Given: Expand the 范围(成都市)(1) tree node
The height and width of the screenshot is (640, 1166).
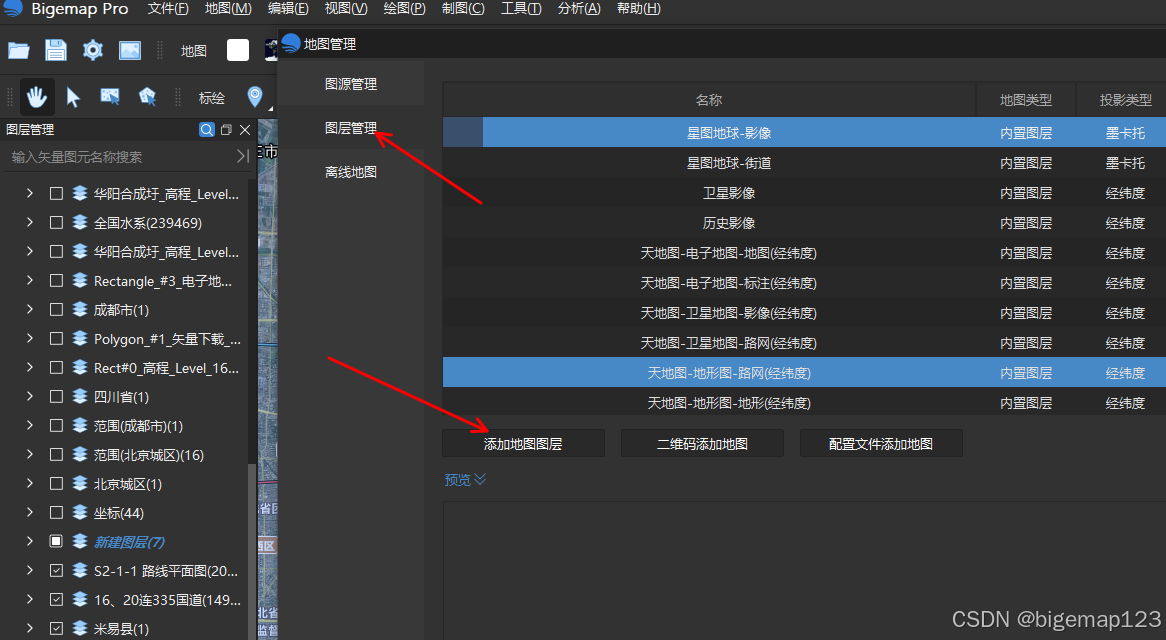Looking at the screenshot, I should click(30, 425).
